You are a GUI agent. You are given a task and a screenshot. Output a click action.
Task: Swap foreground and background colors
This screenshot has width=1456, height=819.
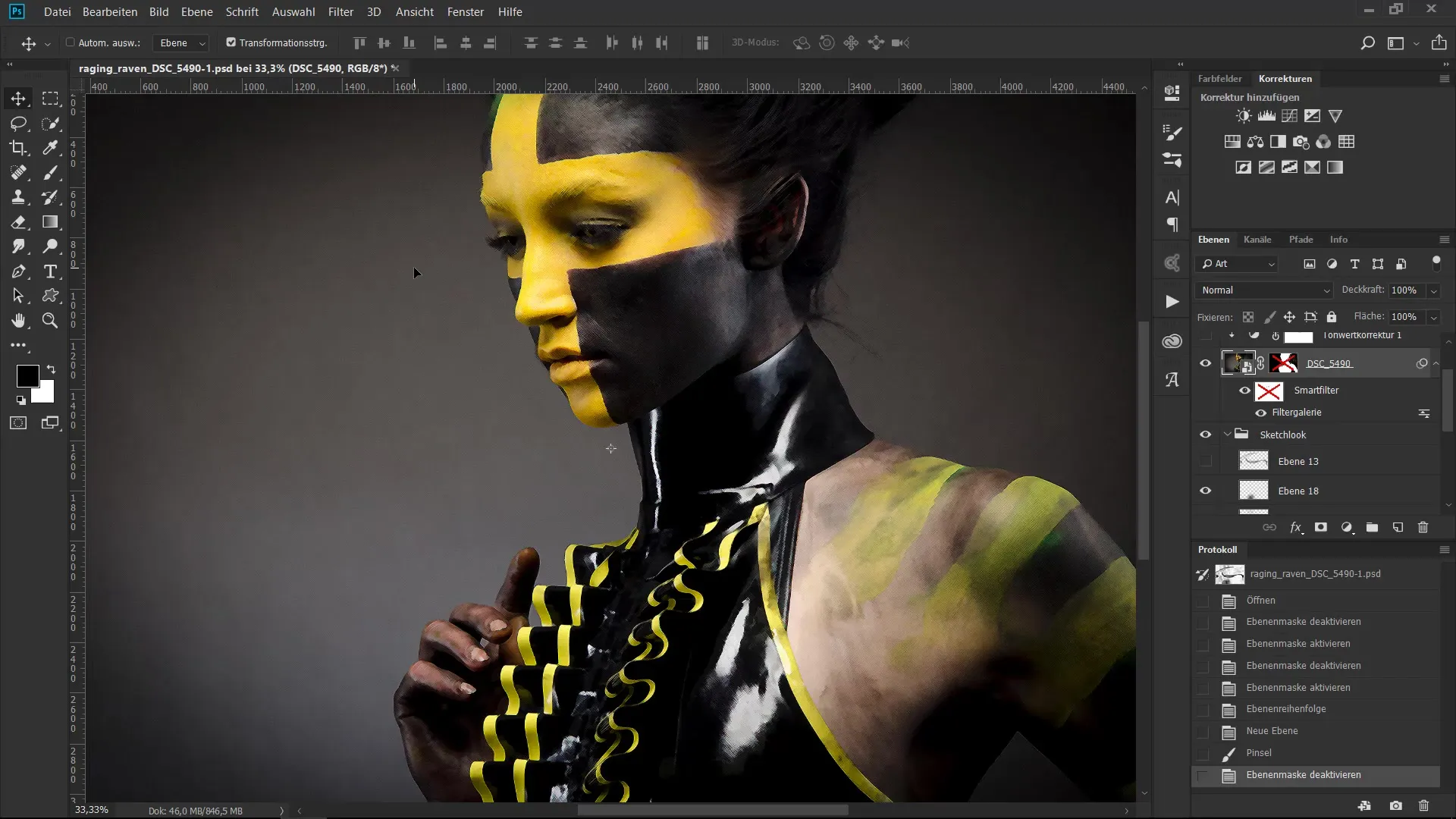(51, 369)
